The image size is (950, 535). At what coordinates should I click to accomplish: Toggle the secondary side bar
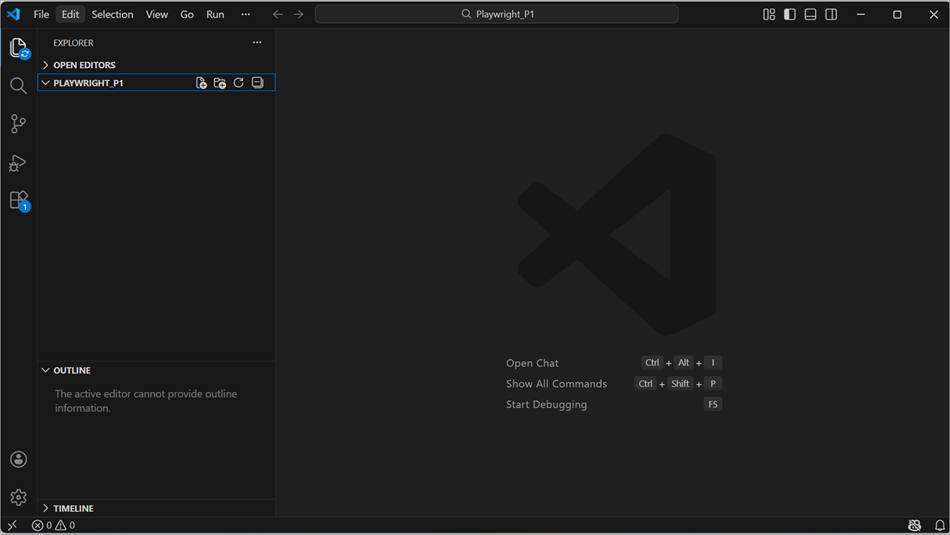[x=831, y=14]
